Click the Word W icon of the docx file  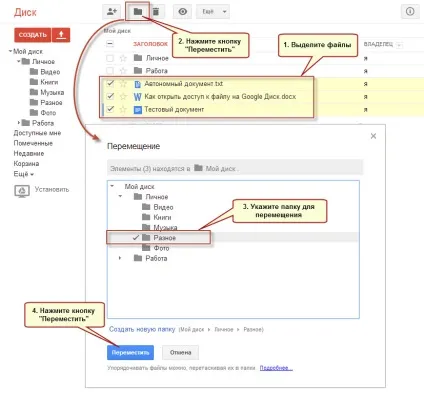137,97
